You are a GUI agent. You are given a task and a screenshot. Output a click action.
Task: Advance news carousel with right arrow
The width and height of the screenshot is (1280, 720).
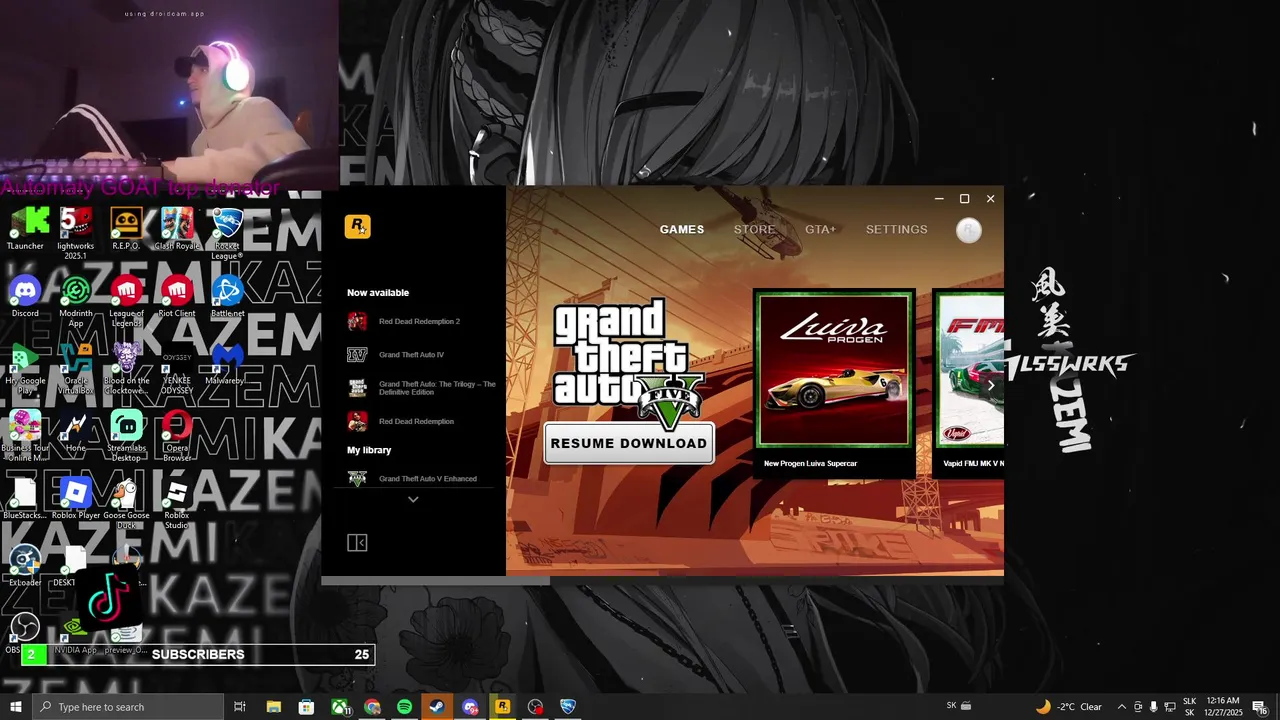point(991,385)
